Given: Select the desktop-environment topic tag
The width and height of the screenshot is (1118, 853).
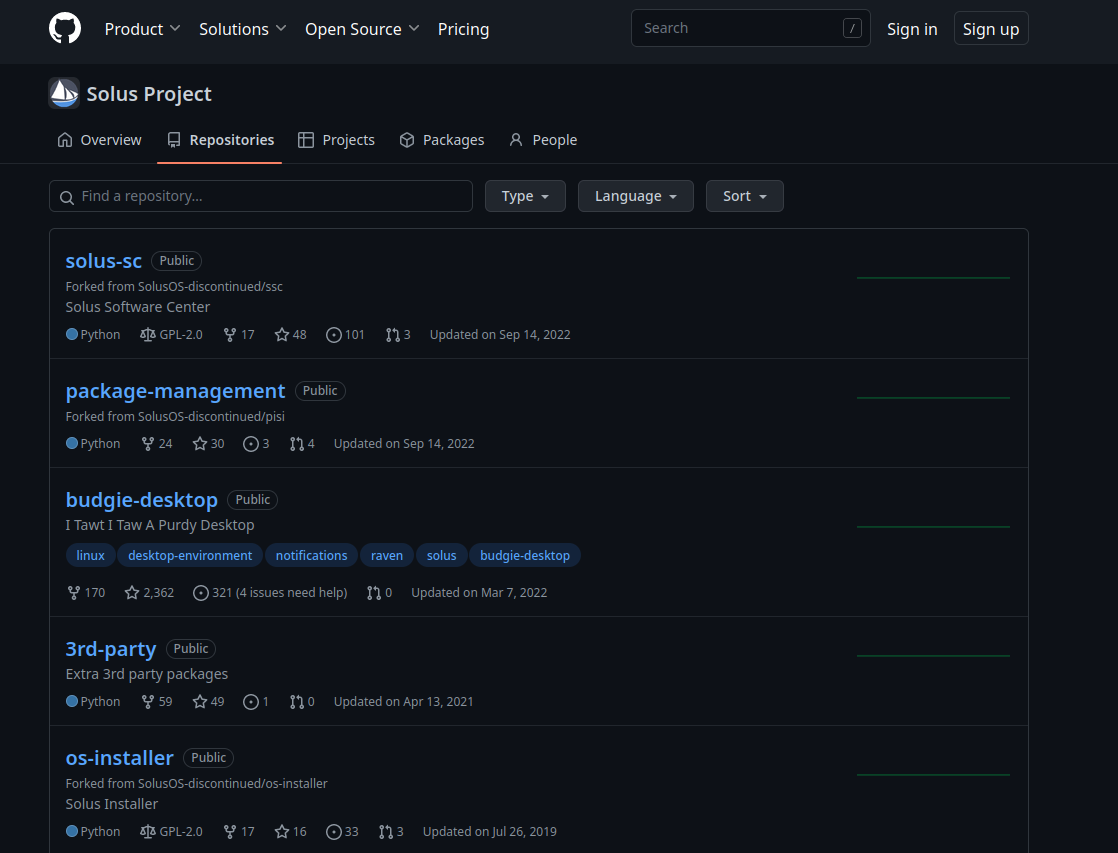Looking at the screenshot, I should [190, 556].
